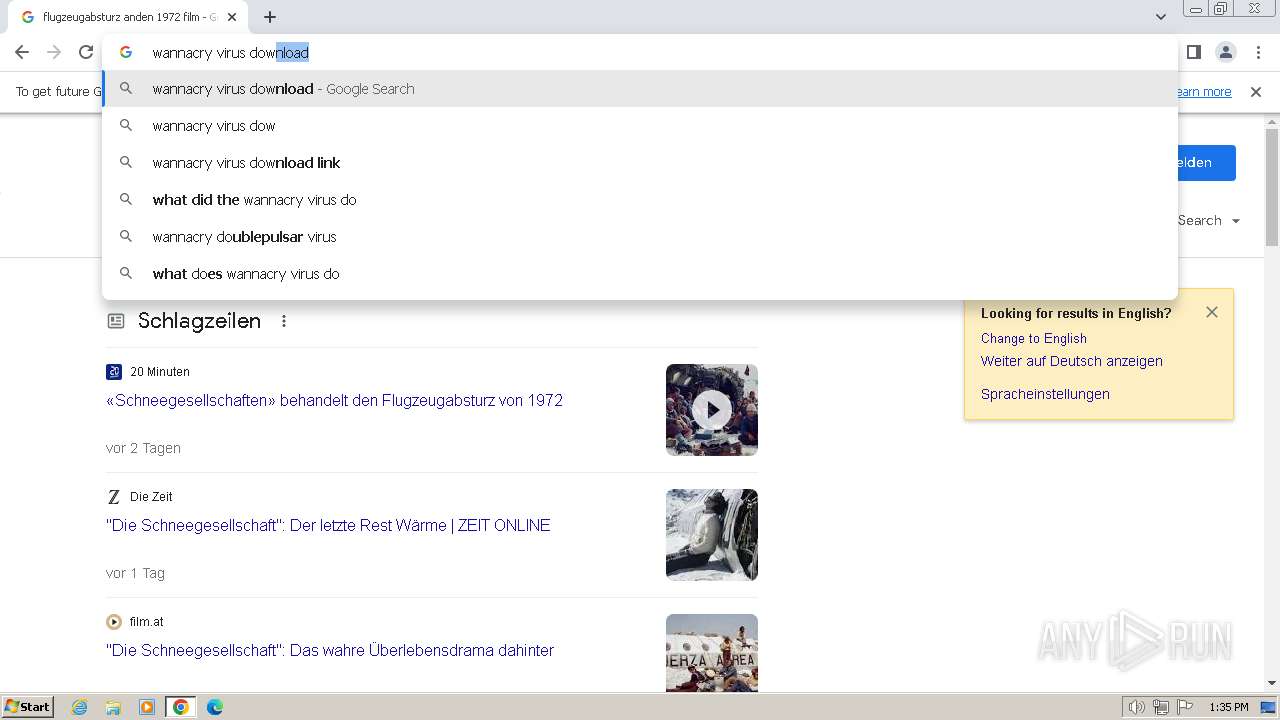Viewport: 1280px width, 720px height.
Task: Click the taskbar clock showing 1:35 PM
Action: pyautogui.click(x=1229, y=707)
